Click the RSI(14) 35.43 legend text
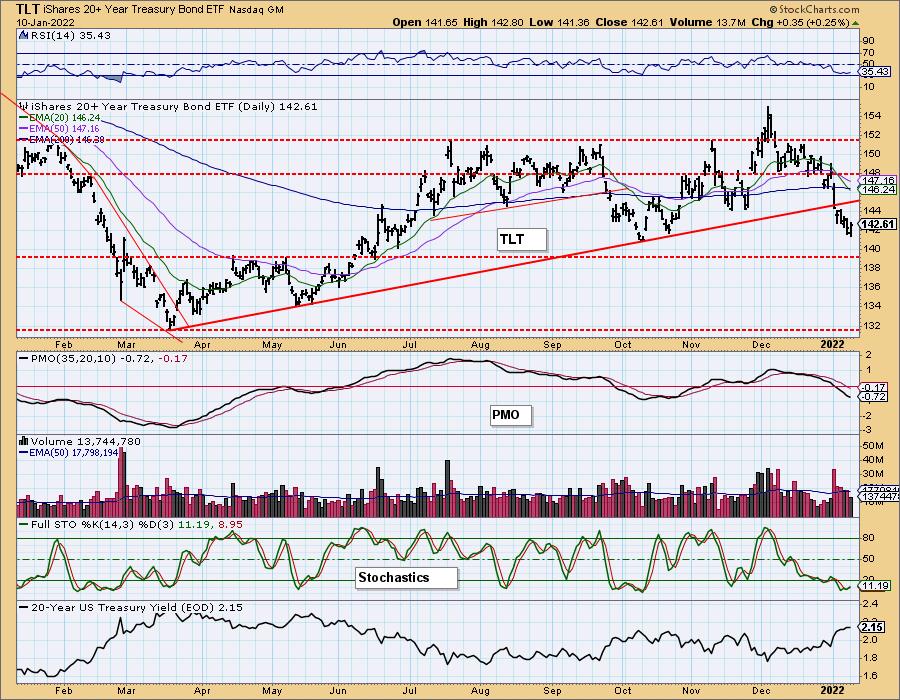 click(70, 36)
